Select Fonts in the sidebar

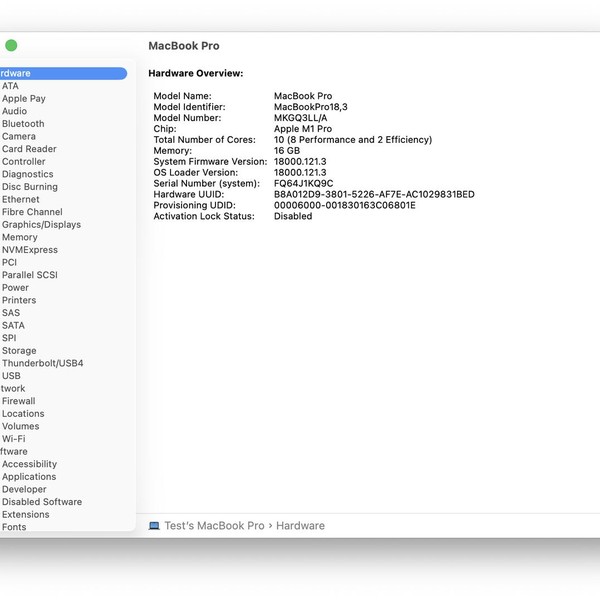point(14,527)
